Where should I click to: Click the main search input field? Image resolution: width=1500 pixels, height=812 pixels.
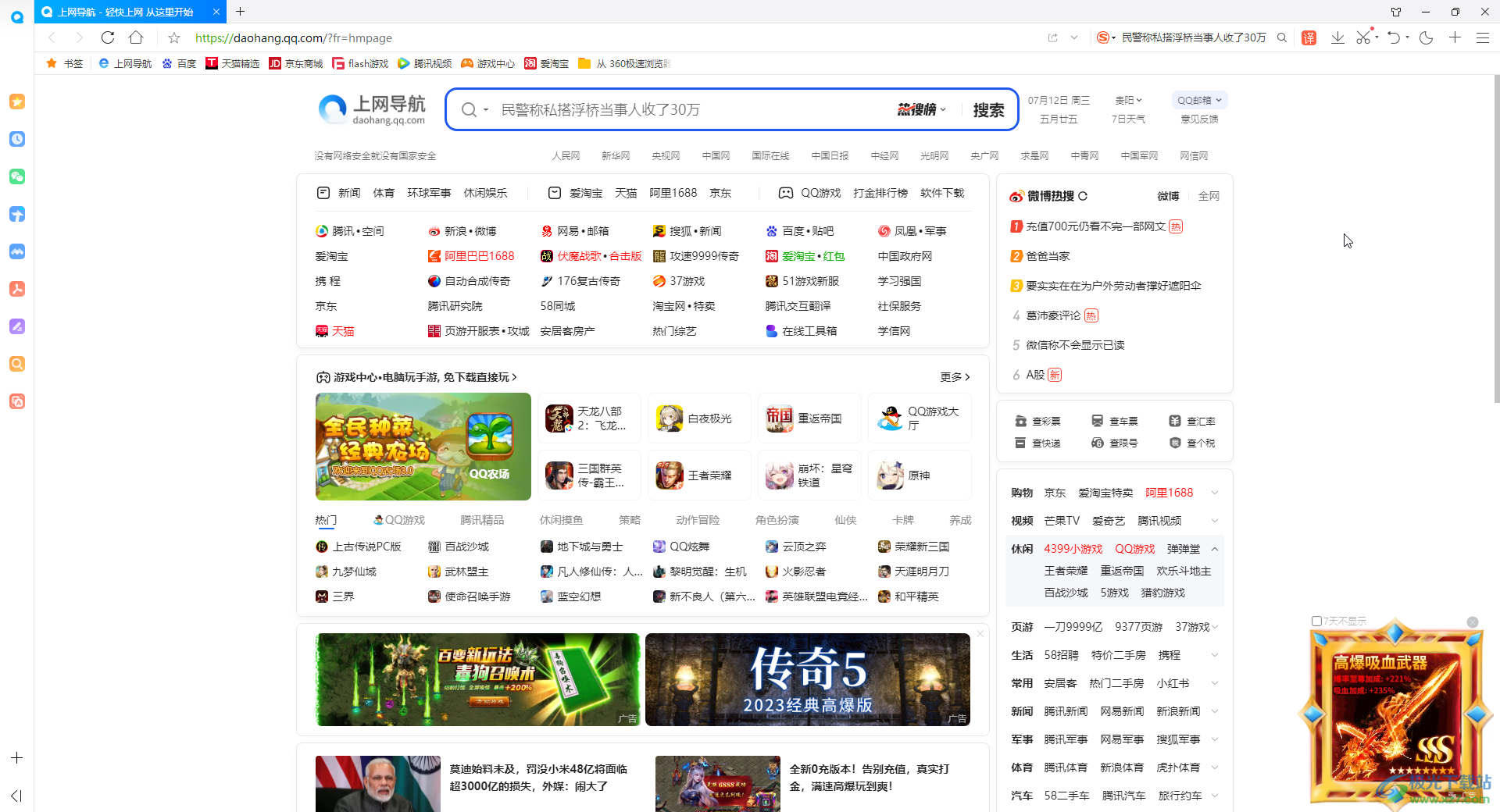click(x=695, y=110)
